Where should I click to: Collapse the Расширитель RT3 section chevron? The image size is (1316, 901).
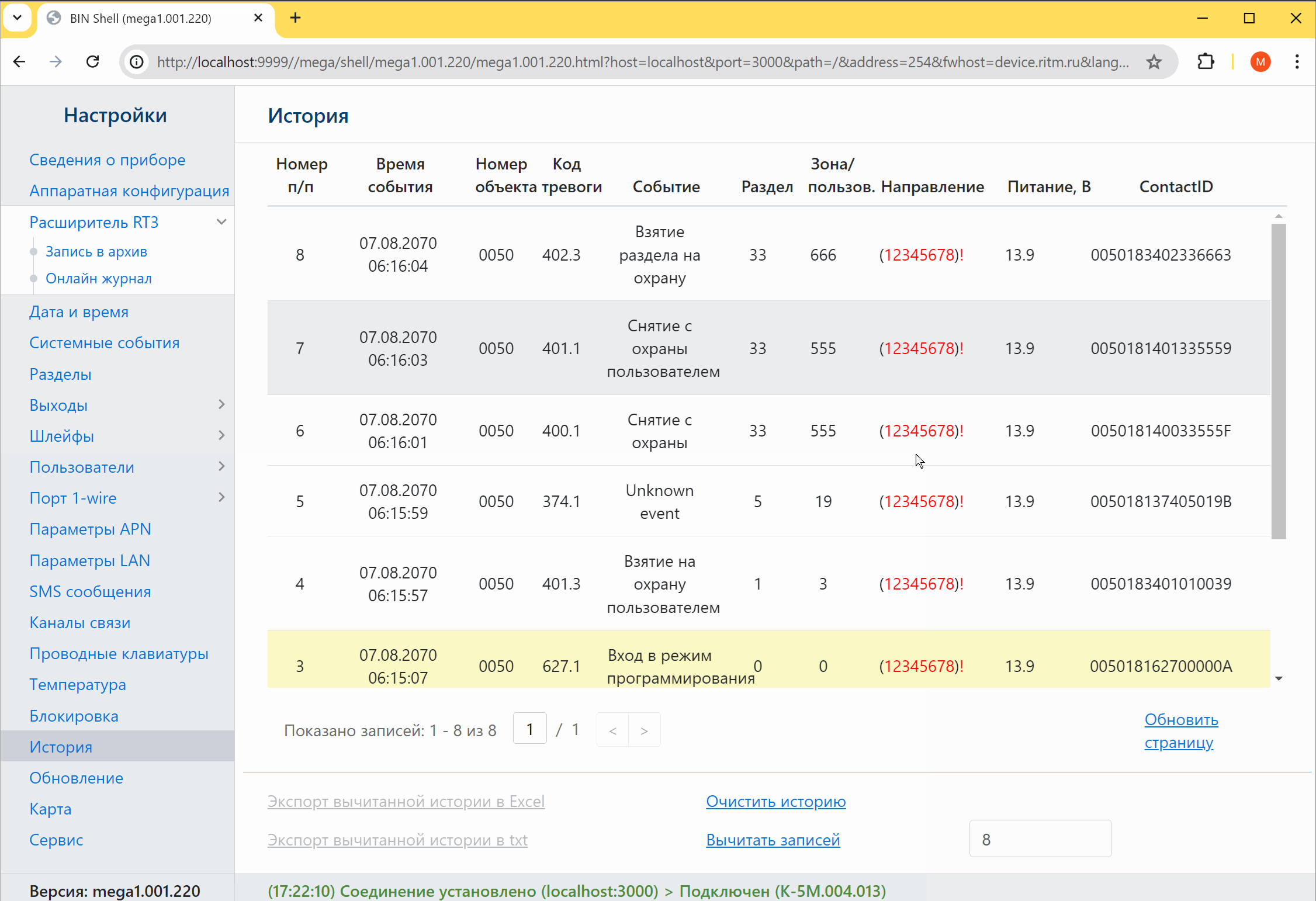(221, 222)
